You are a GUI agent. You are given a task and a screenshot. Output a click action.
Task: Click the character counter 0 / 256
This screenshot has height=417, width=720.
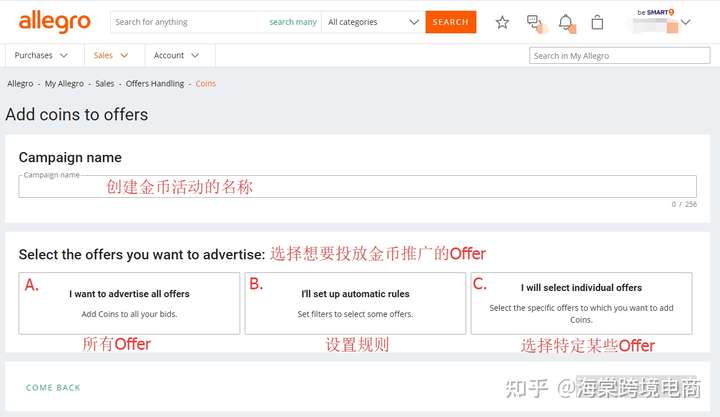(684, 204)
